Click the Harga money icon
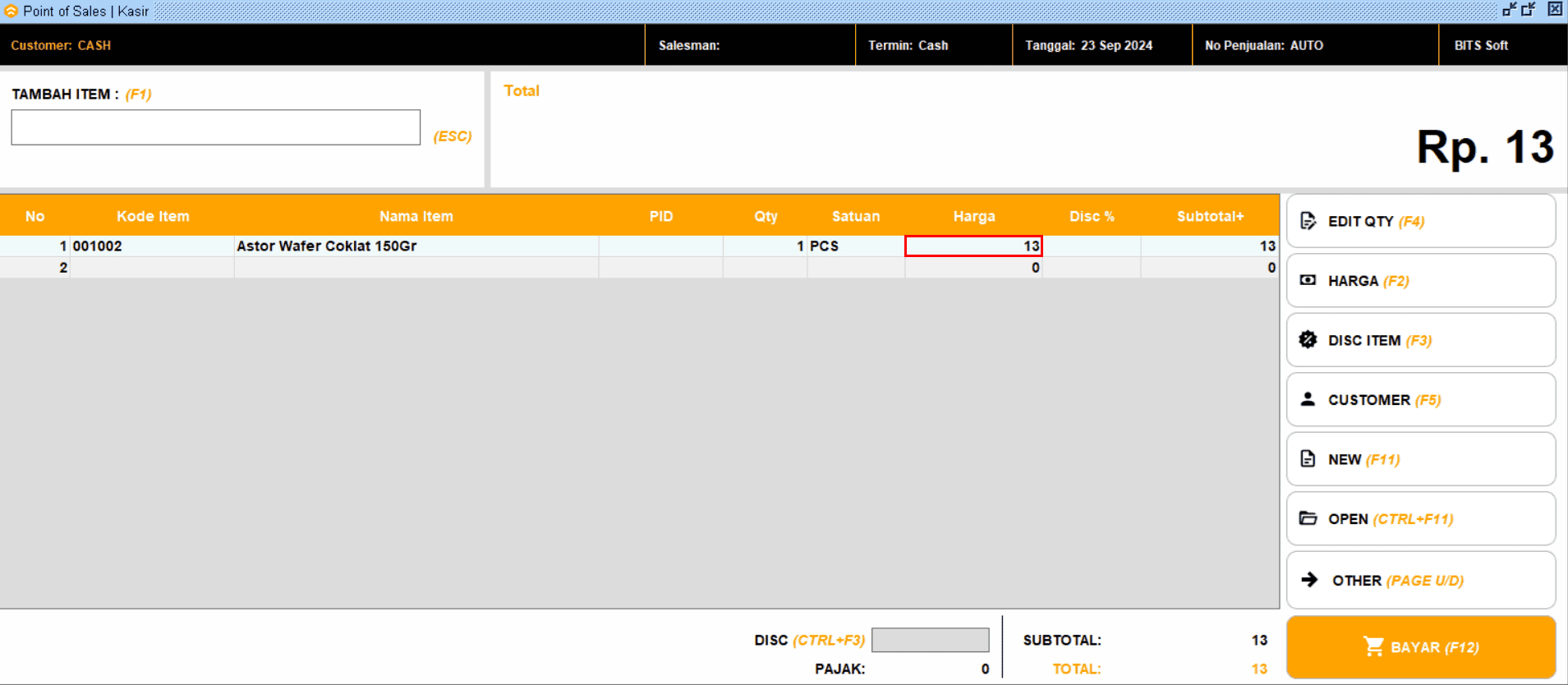 click(x=1308, y=281)
